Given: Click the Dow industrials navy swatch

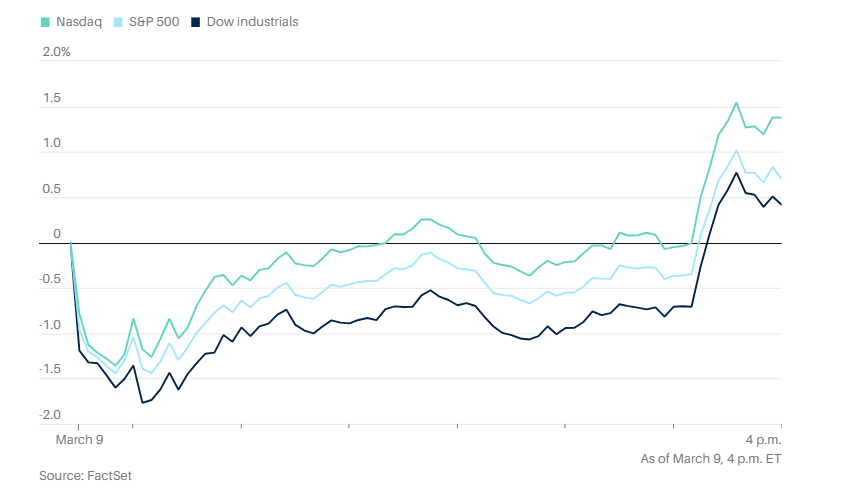Looking at the screenshot, I should [195, 21].
